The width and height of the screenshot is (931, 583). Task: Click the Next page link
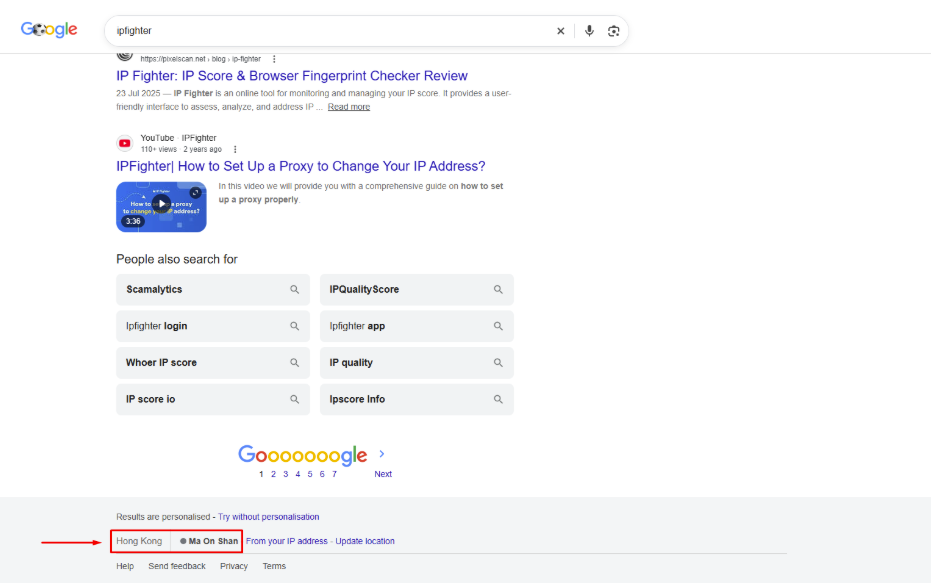(x=383, y=474)
